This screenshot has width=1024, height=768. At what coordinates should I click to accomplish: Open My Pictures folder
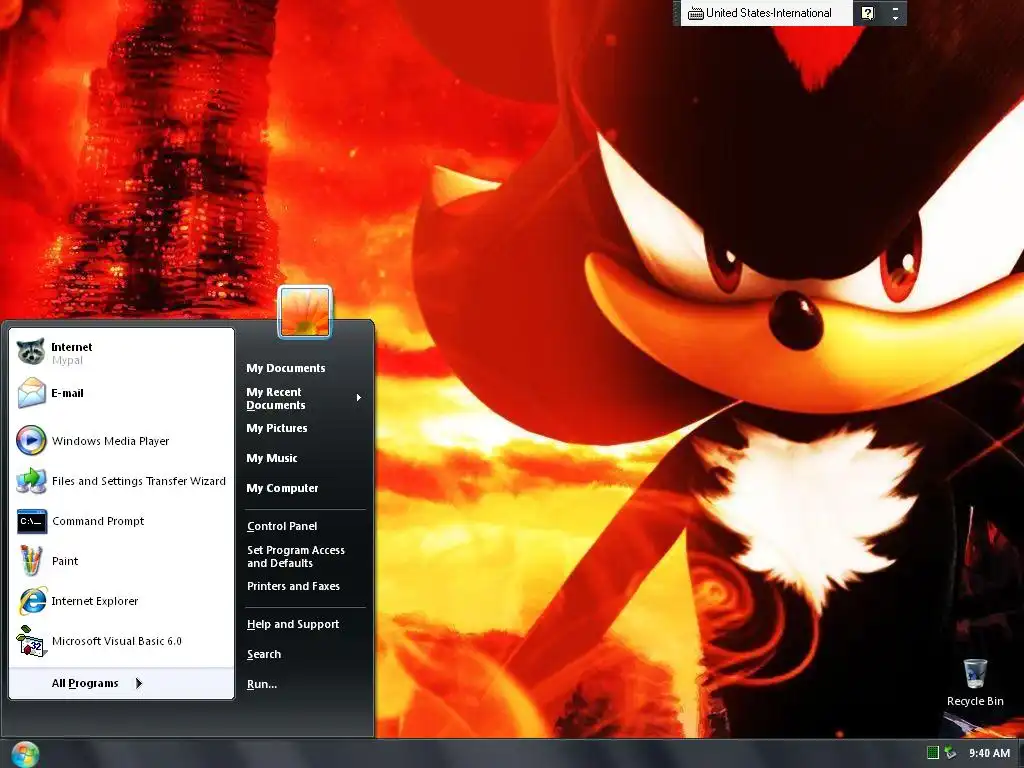pos(277,428)
